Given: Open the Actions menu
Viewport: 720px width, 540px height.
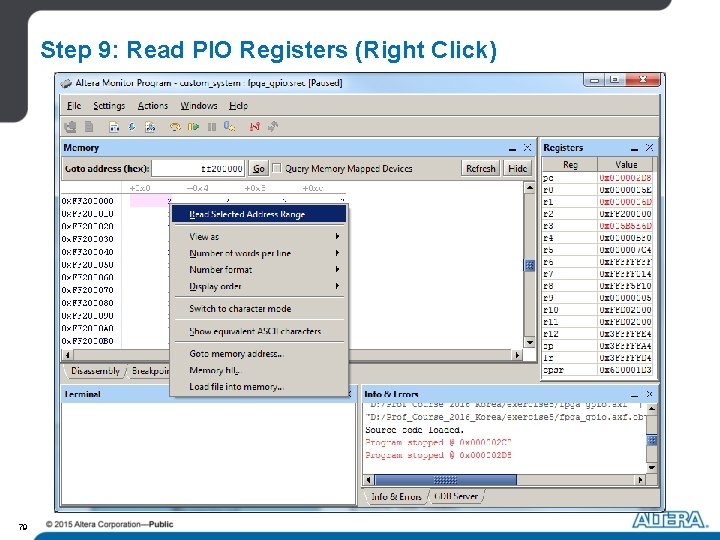Looking at the screenshot, I should pyautogui.click(x=152, y=106).
